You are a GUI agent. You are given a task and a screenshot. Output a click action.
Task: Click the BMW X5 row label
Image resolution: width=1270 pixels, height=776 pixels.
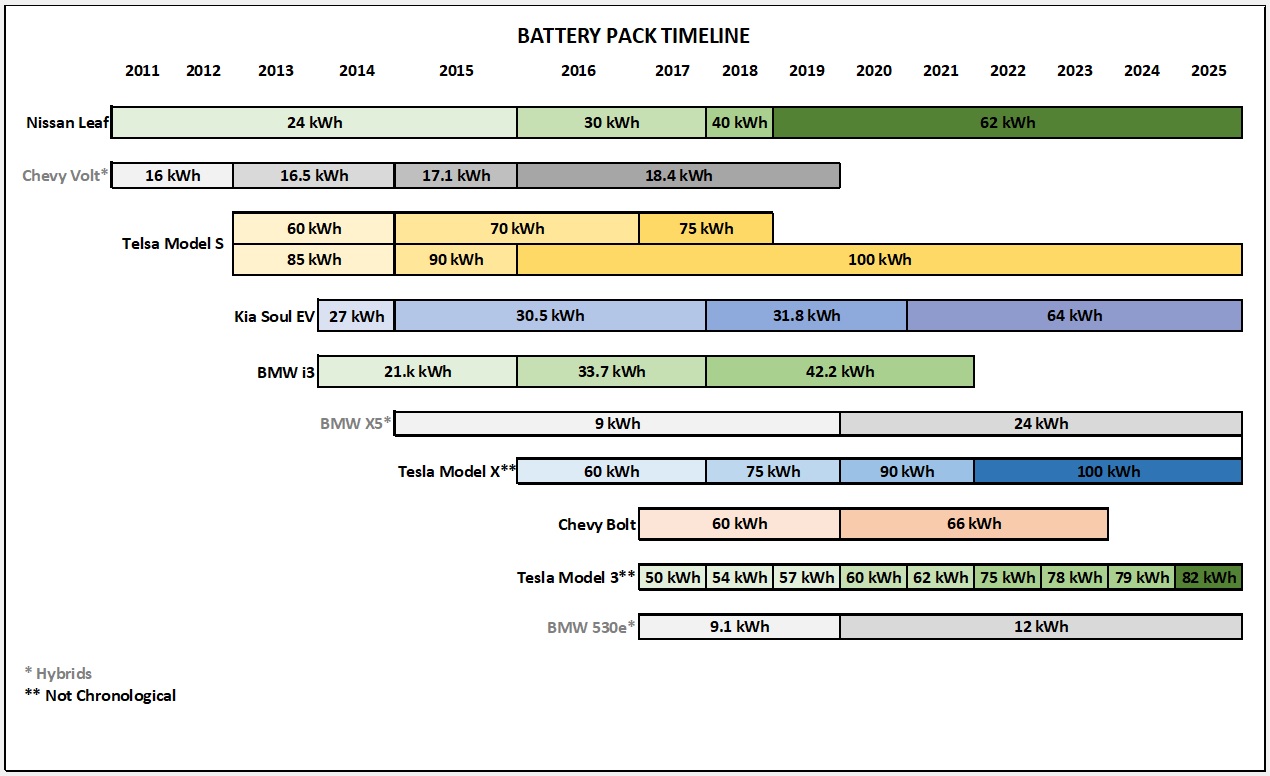(356, 423)
